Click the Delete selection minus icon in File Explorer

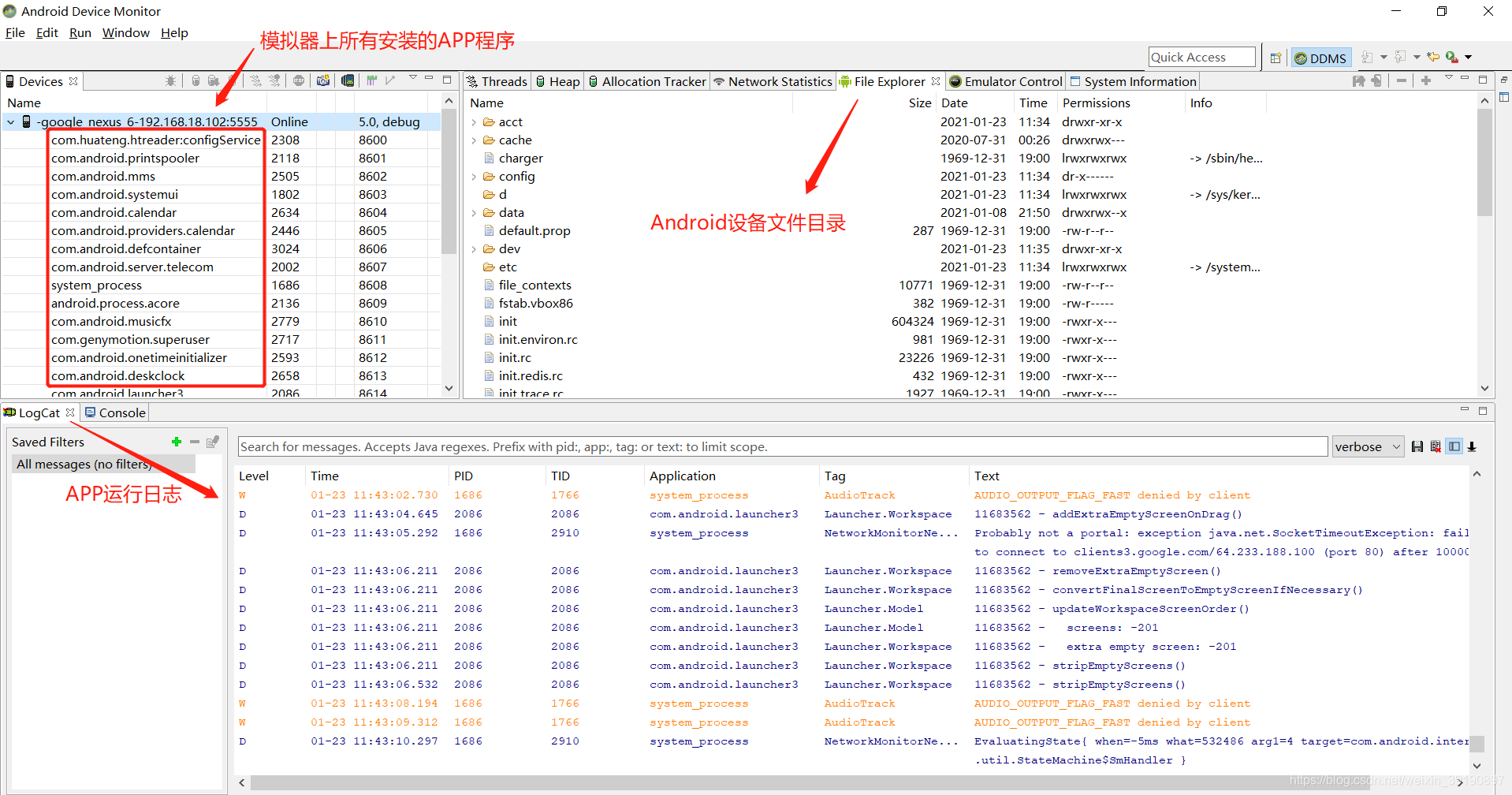pos(1402,80)
